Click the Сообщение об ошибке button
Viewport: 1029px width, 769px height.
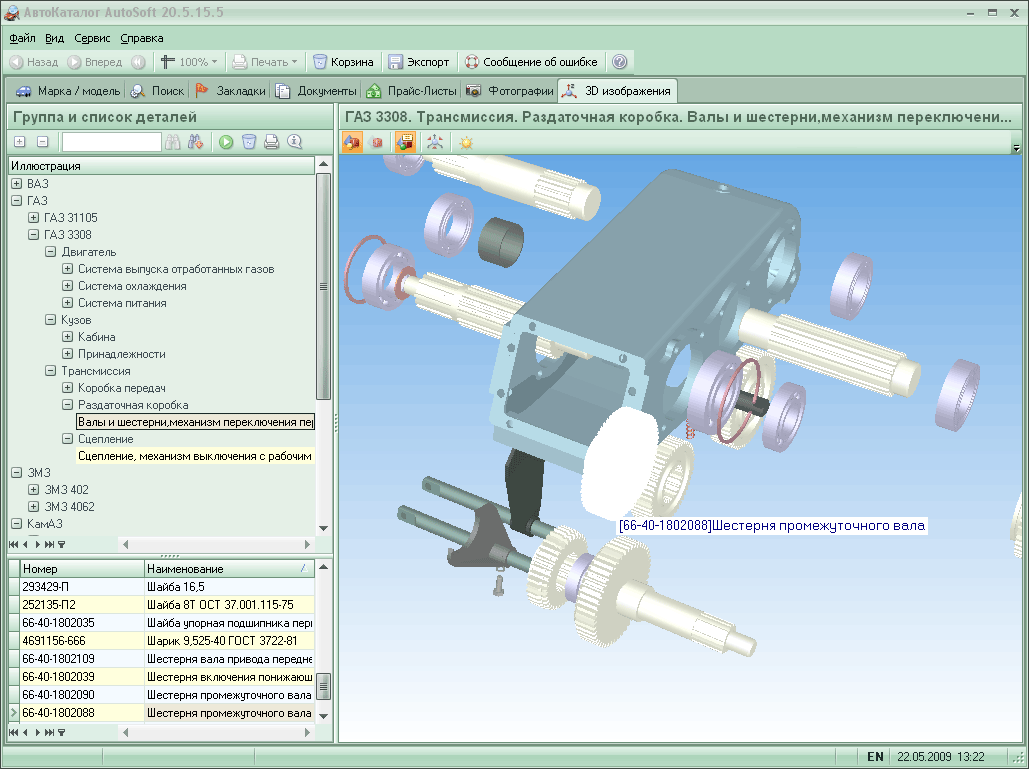pyautogui.click(x=530, y=62)
